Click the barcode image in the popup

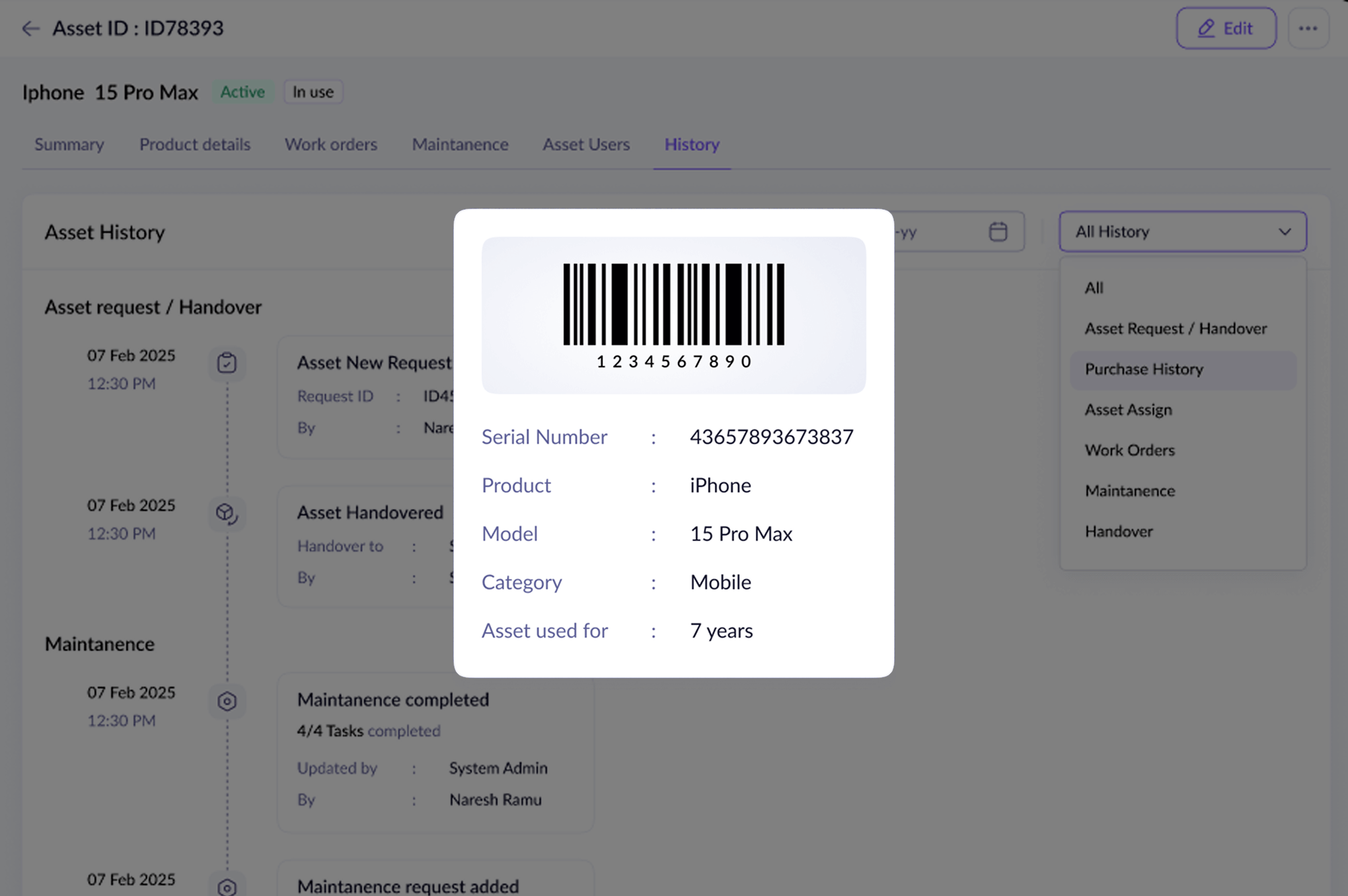pyautogui.click(x=673, y=305)
